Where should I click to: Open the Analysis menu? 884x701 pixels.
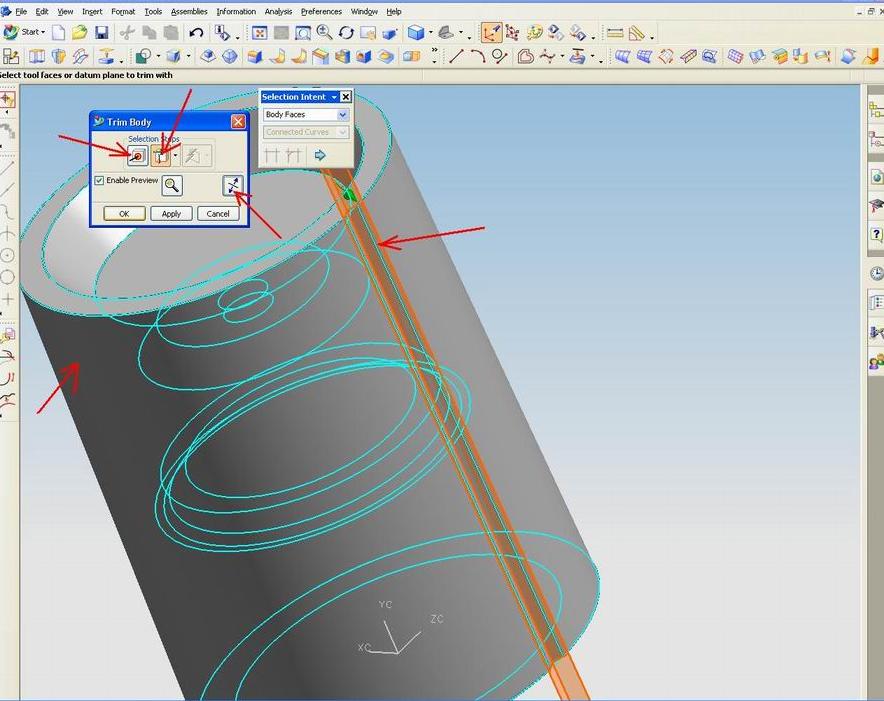(277, 11)
